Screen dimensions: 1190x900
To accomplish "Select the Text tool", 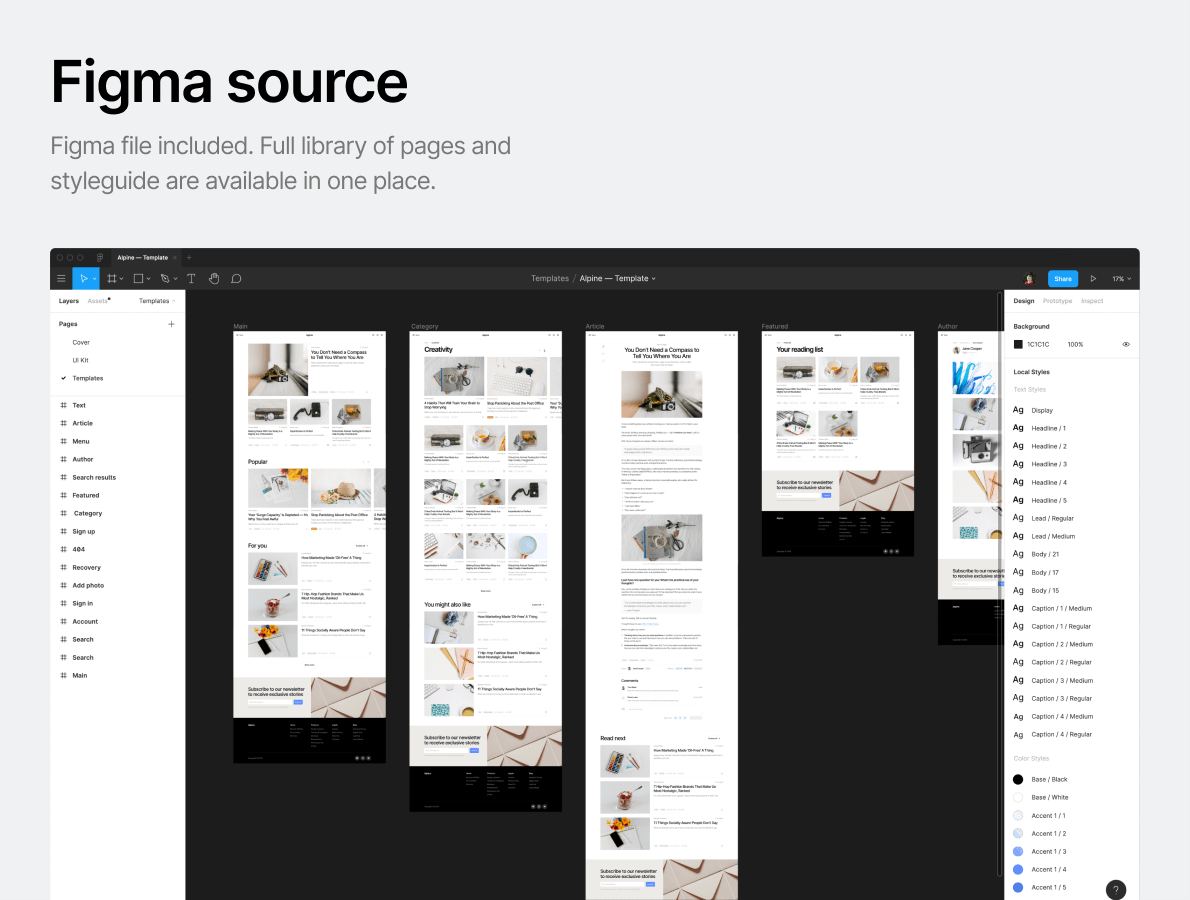I will tap(191, 278).
